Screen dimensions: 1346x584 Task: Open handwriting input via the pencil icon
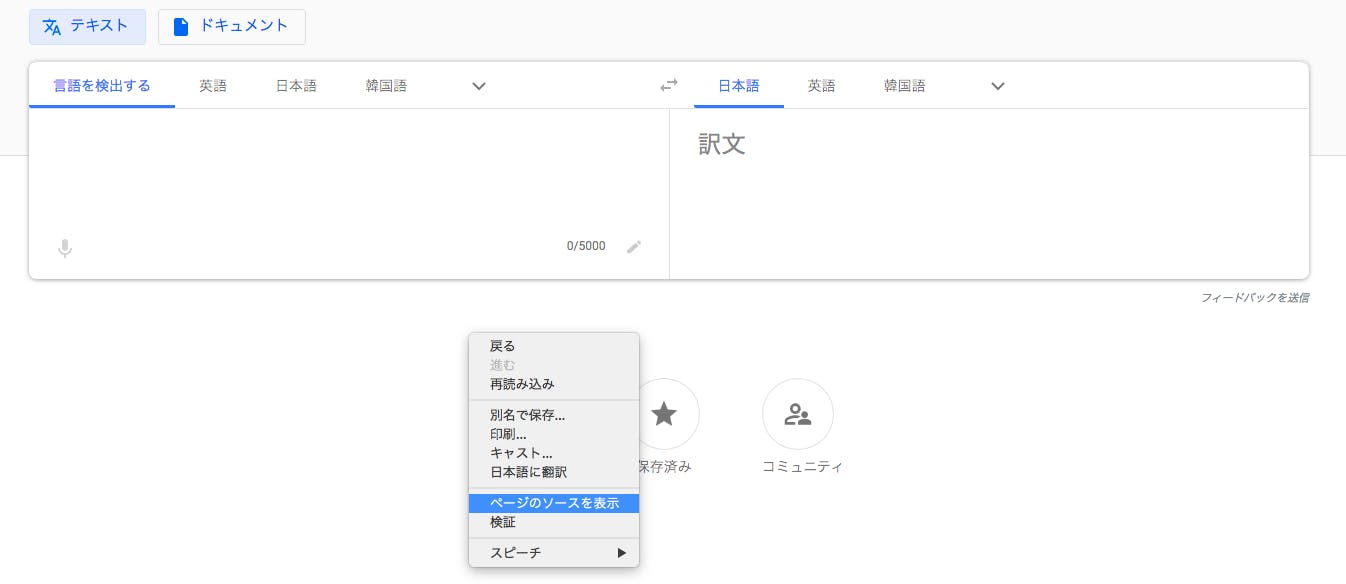pyautogui.click(x=634, y=246)
